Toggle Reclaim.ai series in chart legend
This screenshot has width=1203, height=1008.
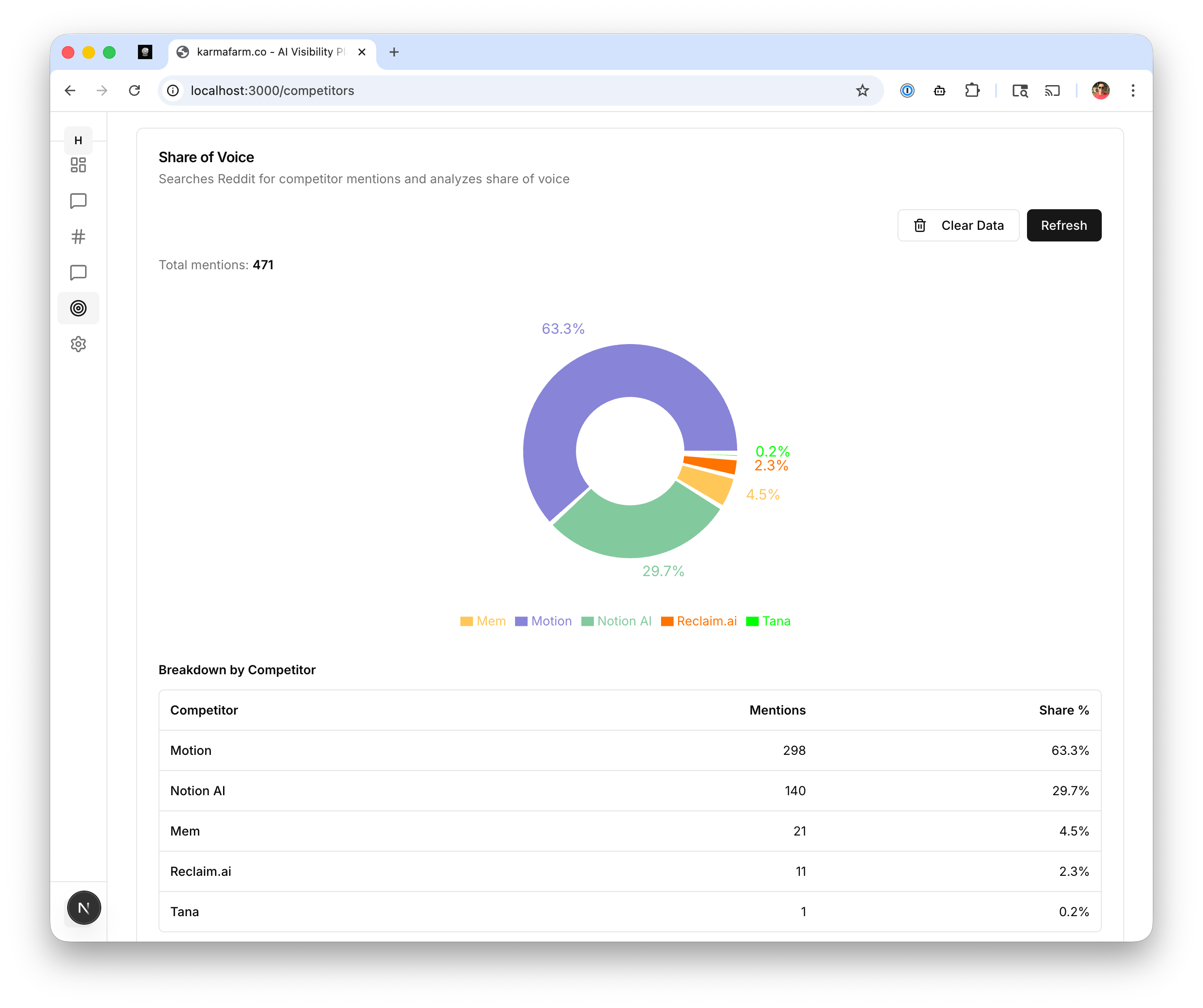click(x=699, y=621)
